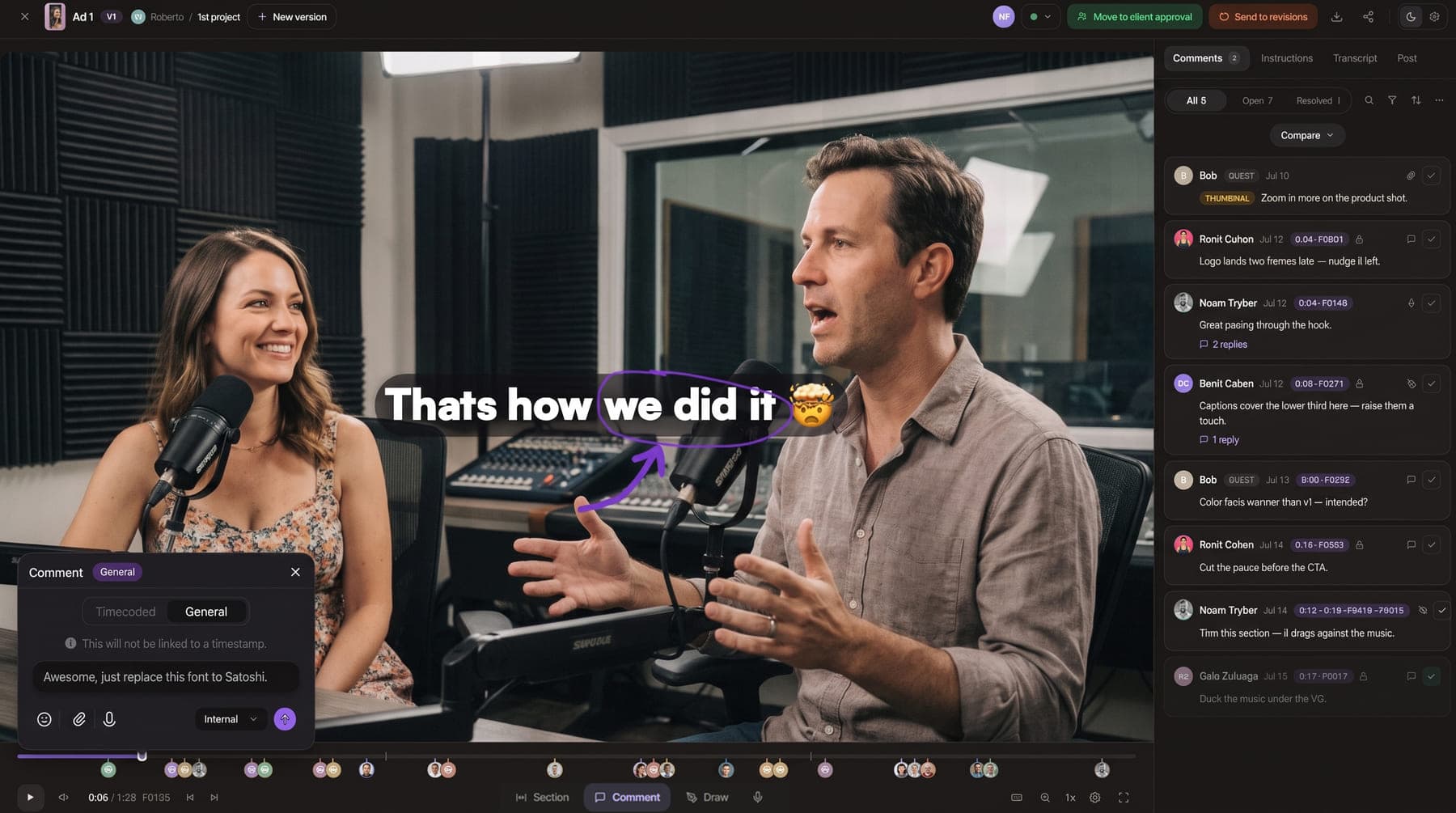Enter fullscreen mode
1456x813 pixels.
(1124, 798)
